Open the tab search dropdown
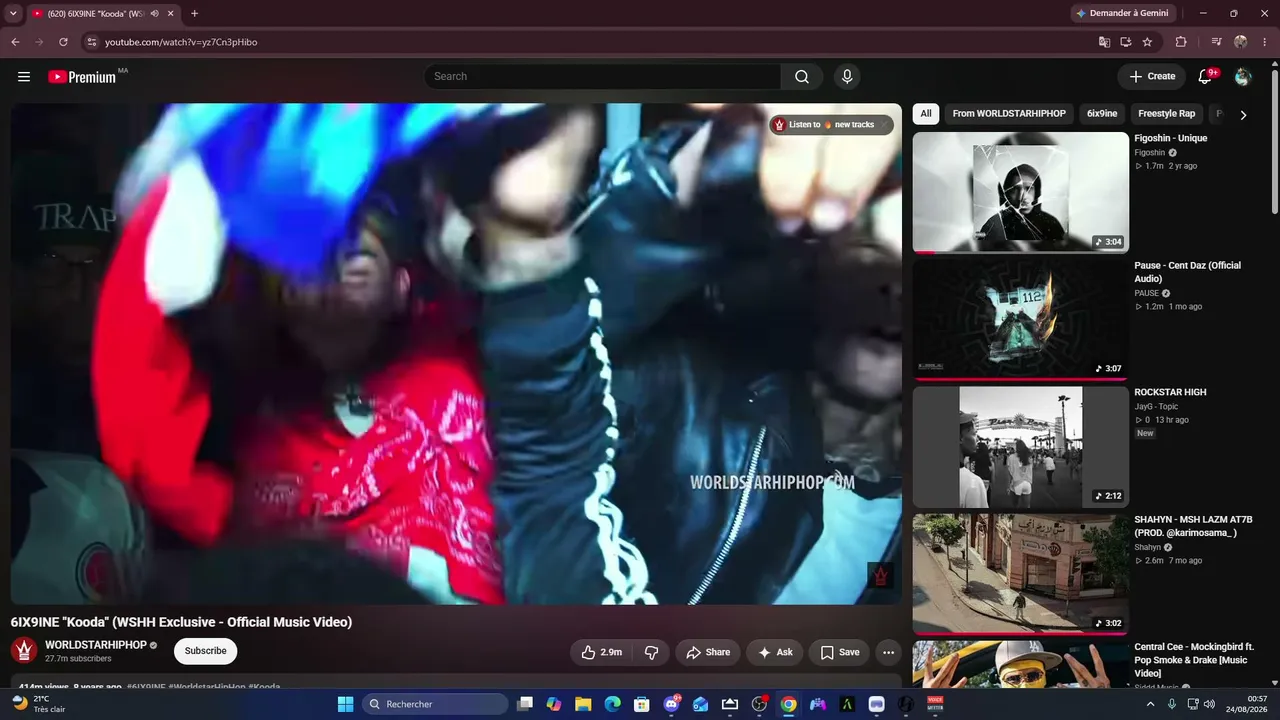 [x=13, y=14]
